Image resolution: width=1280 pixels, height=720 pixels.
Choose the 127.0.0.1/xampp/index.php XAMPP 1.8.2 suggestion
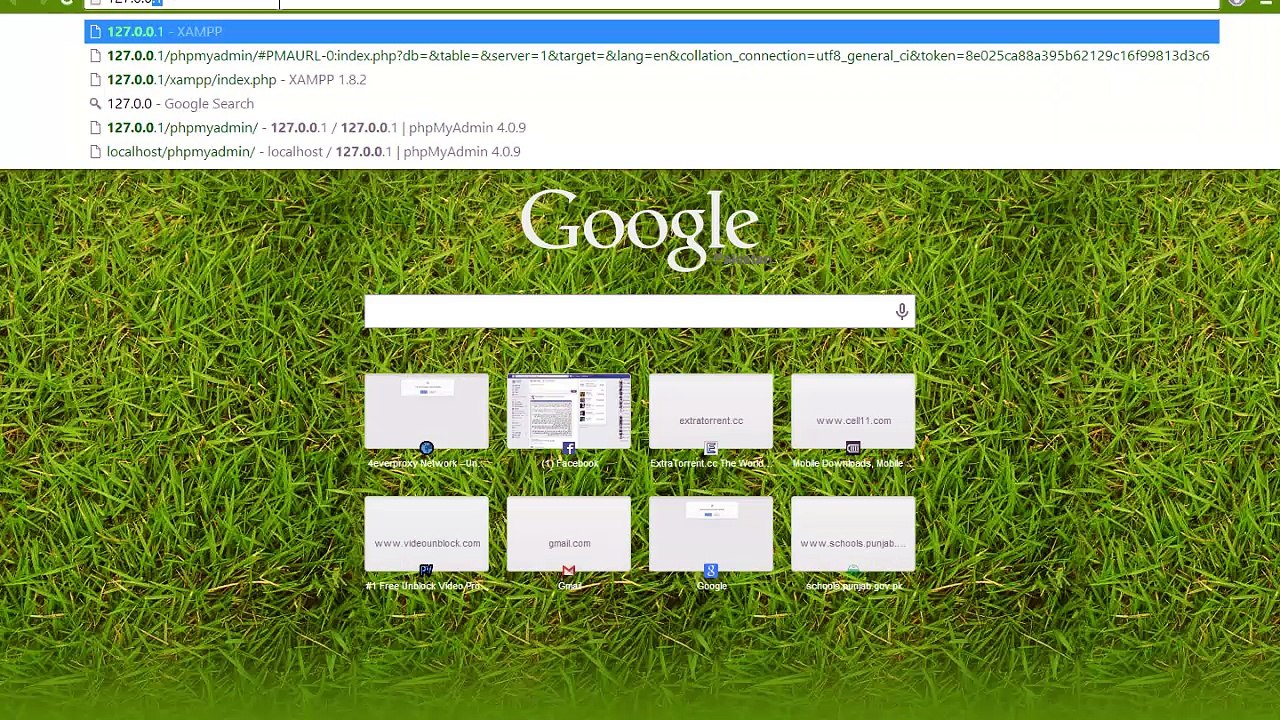pos(651,80)
